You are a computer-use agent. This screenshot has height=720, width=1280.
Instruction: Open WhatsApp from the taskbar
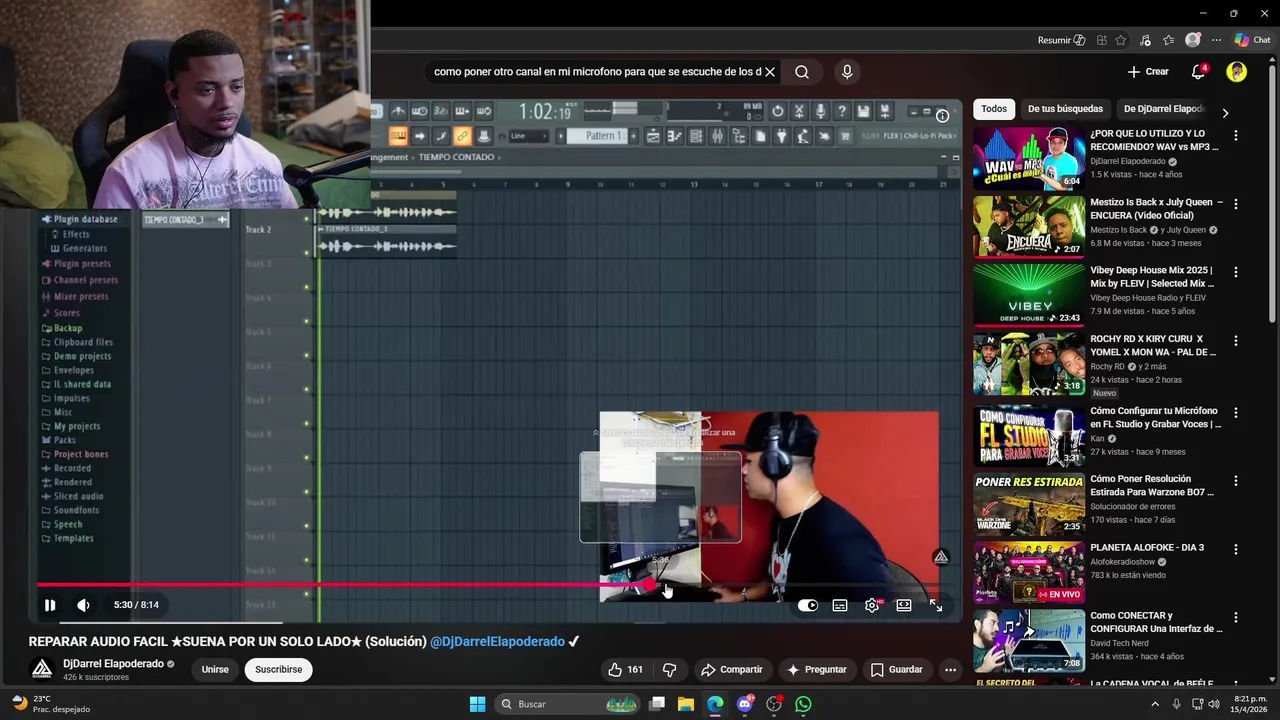pos(803,704)
